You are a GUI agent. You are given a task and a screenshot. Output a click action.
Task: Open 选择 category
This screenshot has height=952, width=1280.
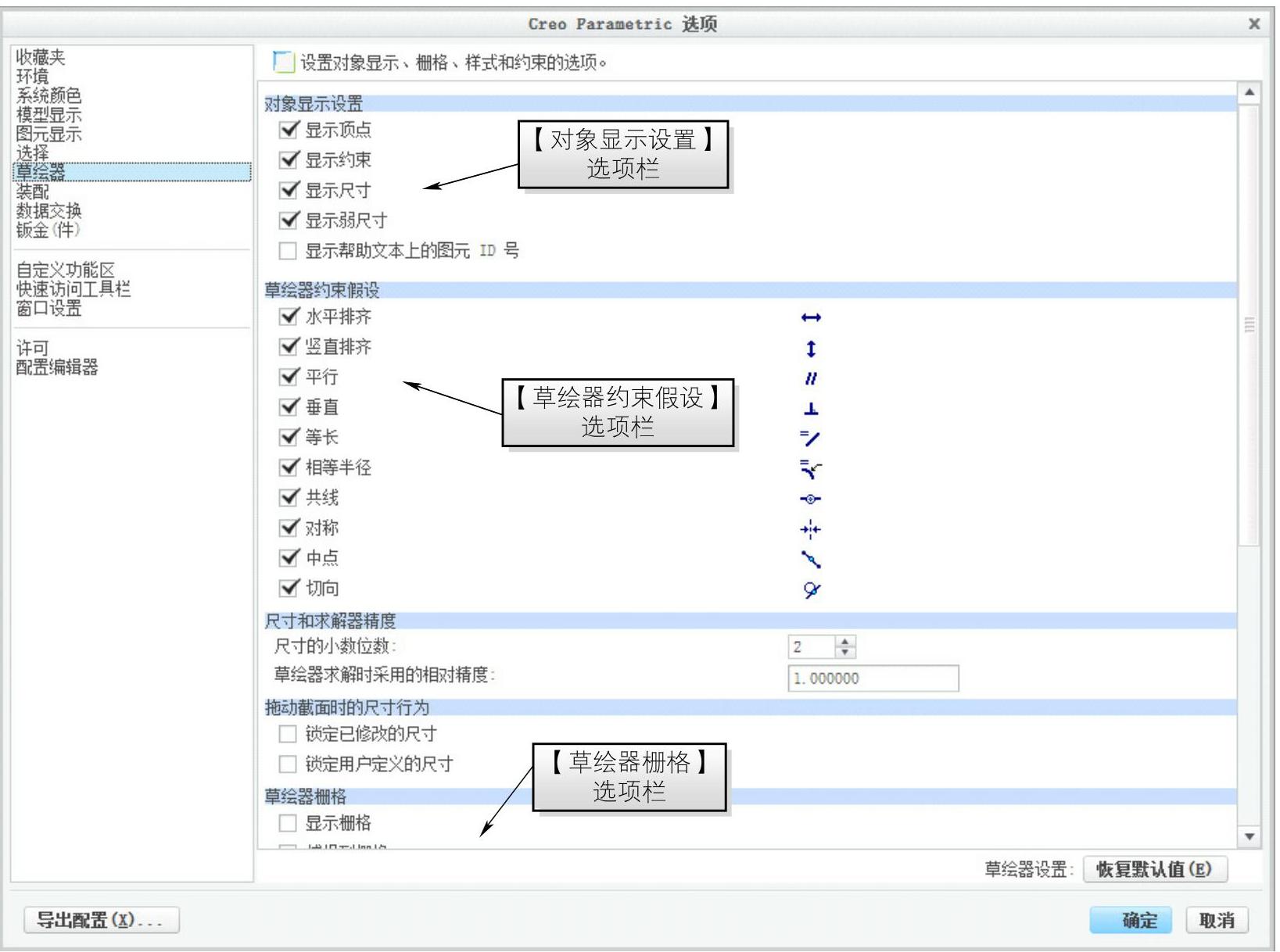pyautogui.click(x=33, y=153)
